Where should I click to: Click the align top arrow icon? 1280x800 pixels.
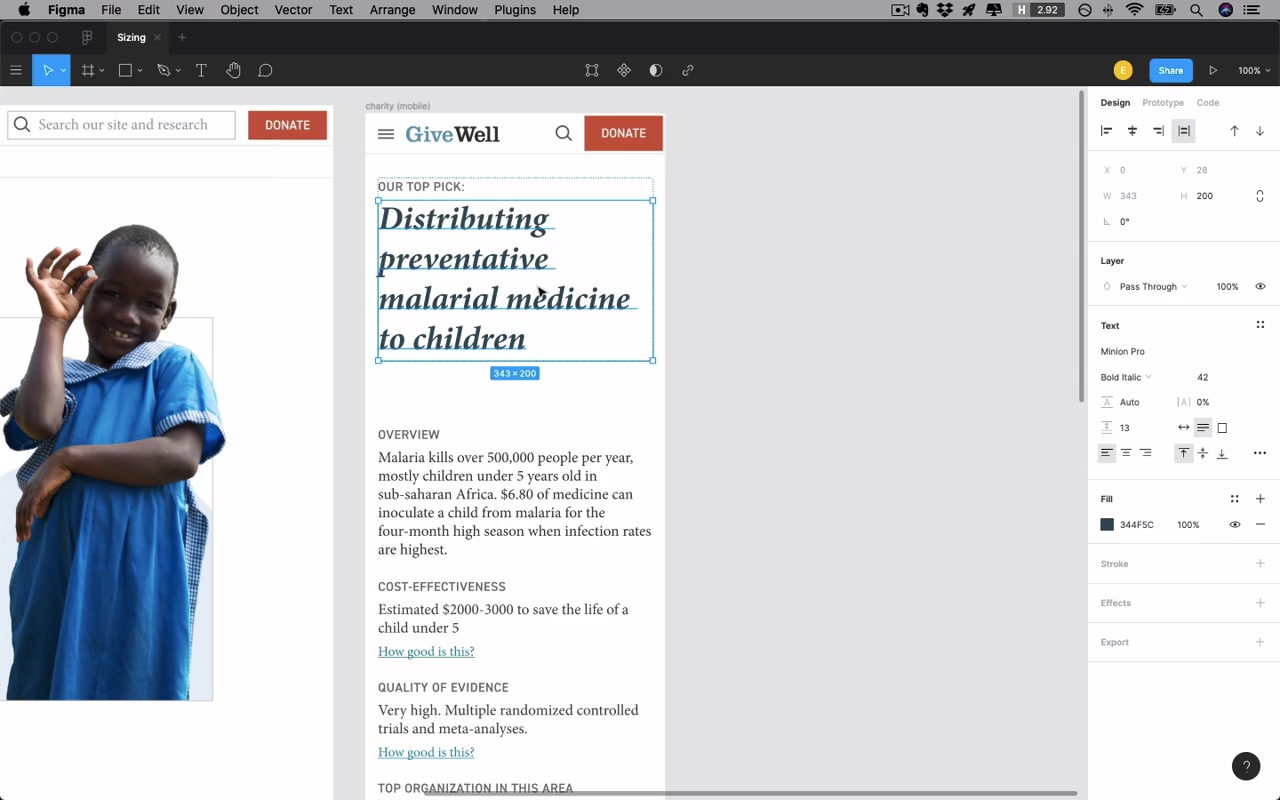click(1234, 131)
